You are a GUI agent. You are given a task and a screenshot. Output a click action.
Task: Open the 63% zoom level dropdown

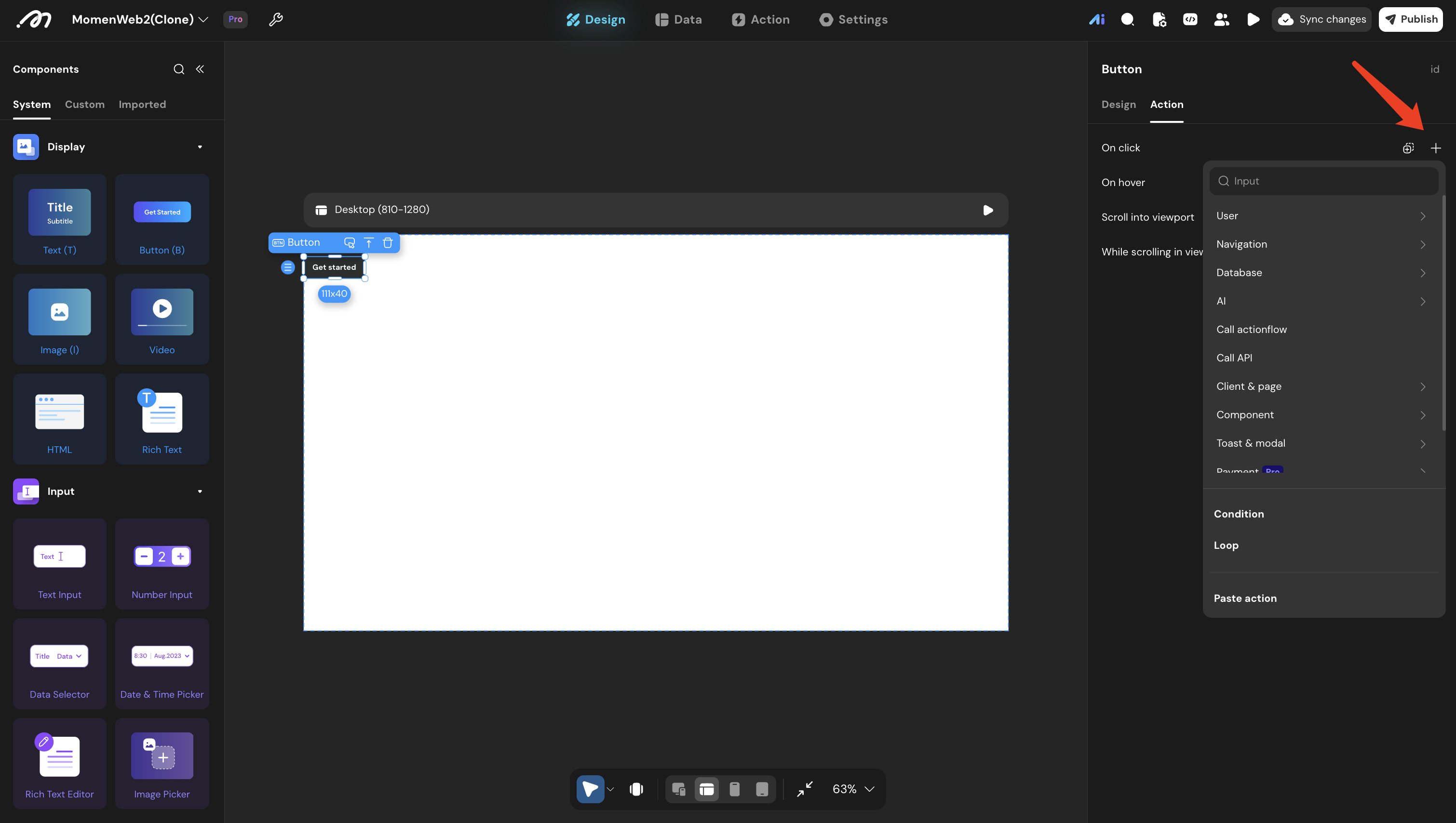click(x=853, y=789)
